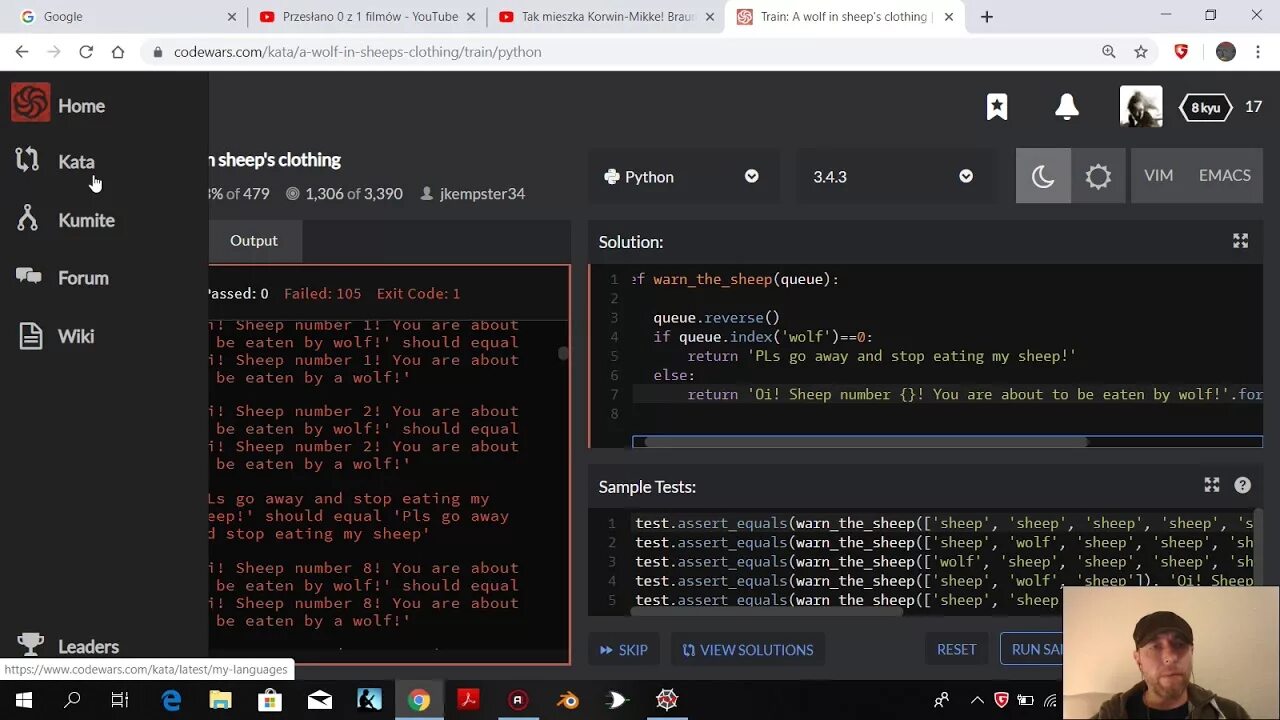Open the Kata sidebar icon
The image size is (1280, 720).
tap(28, 160)
